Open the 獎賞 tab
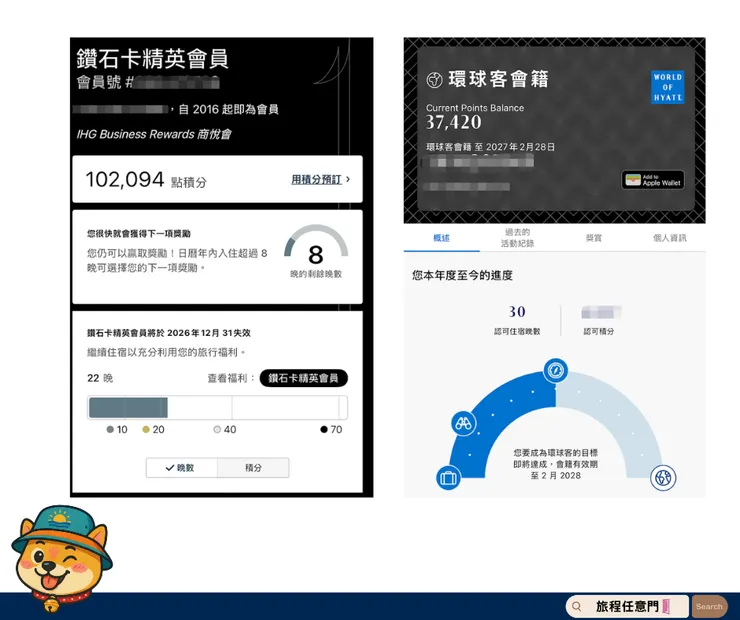Viewport: 740px width, 620px height. click(593, 238)
